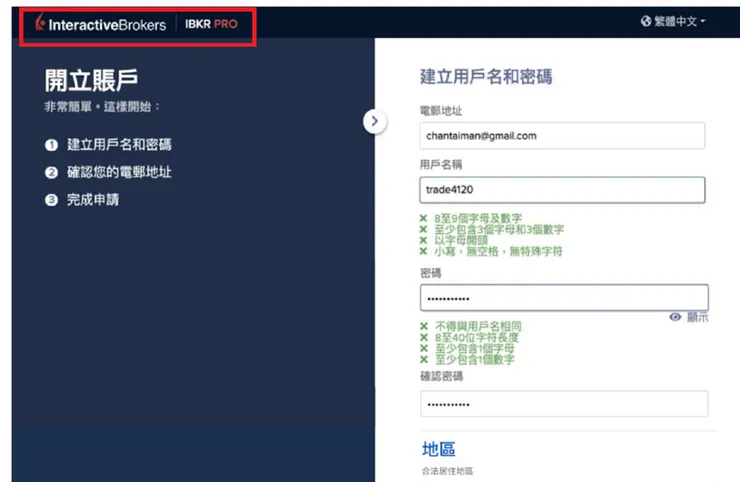
Task: Click the X icon beside 不得與用戶名相同
Action: coord(424,326)
